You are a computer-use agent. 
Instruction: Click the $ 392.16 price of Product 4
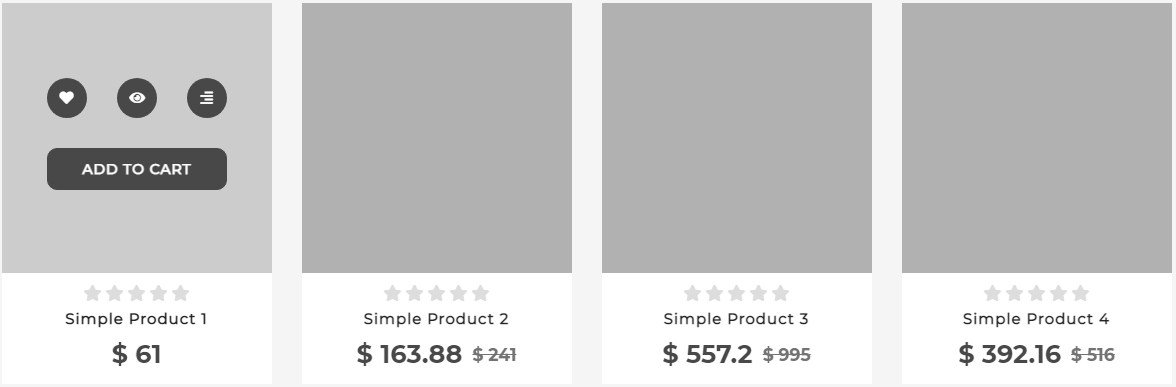coord(1010,354)
